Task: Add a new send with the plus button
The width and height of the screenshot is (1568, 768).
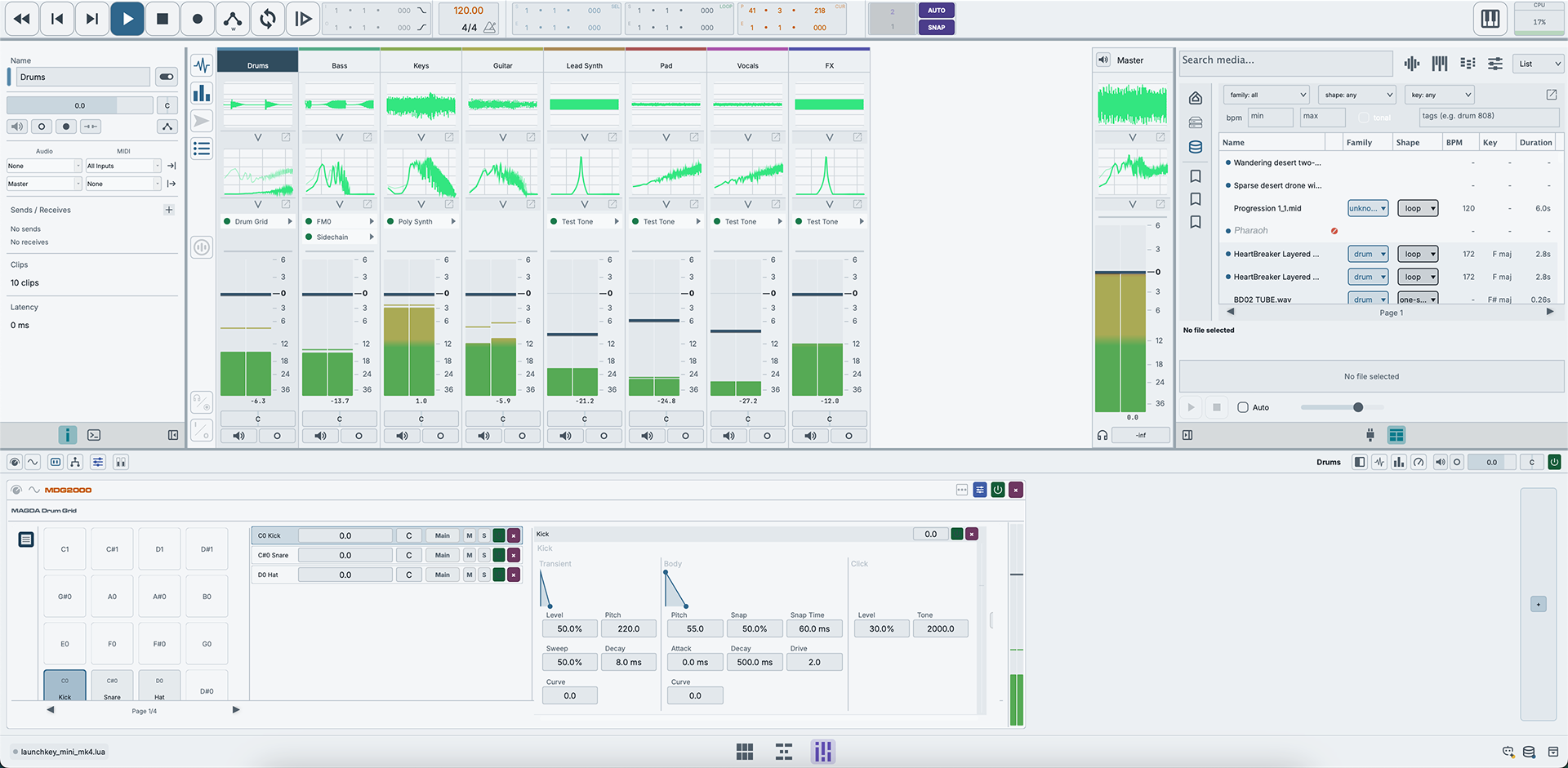Action: point(169,210)
